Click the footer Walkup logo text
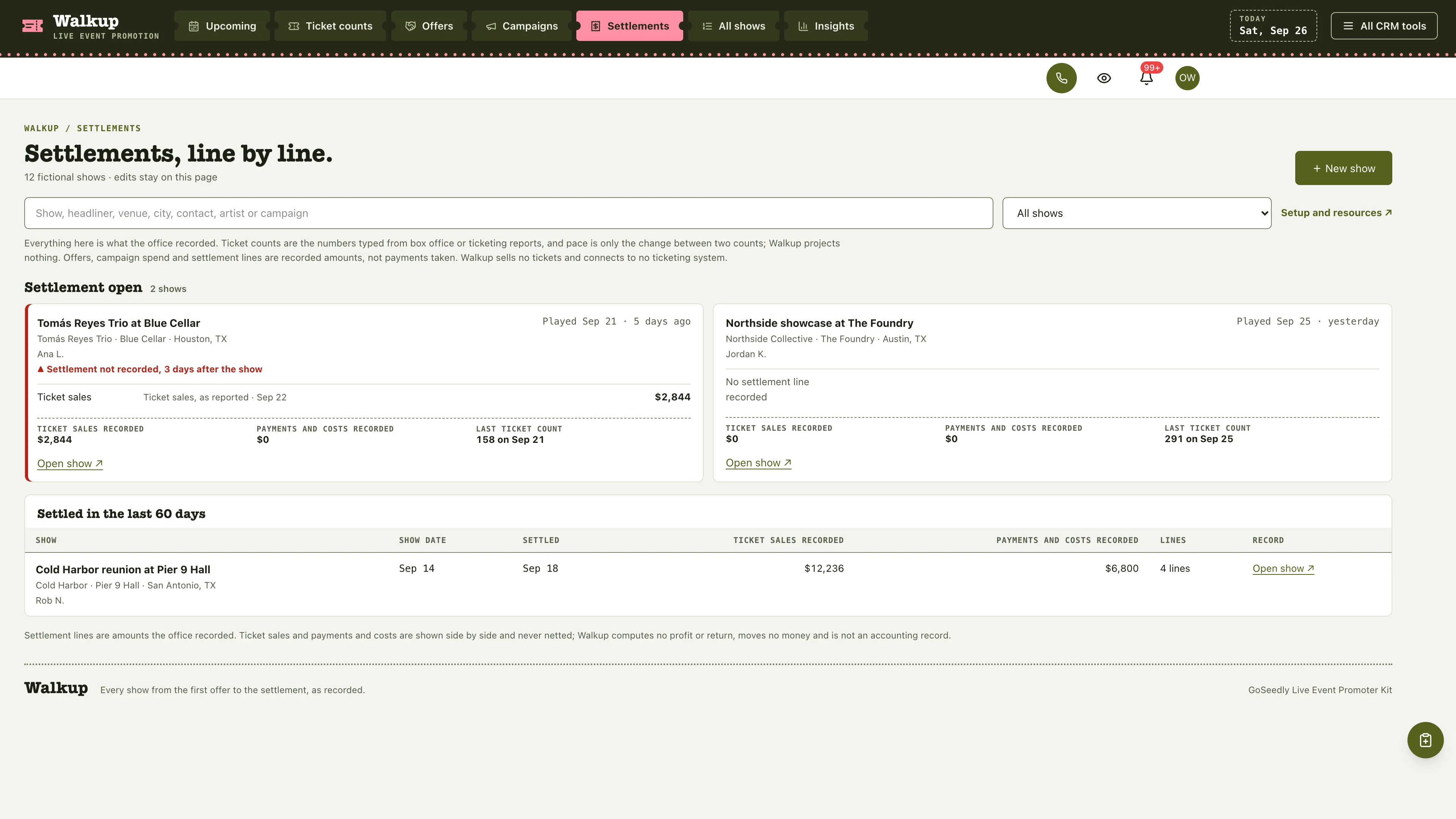The image size is (1456, 819). pos(56,688)
